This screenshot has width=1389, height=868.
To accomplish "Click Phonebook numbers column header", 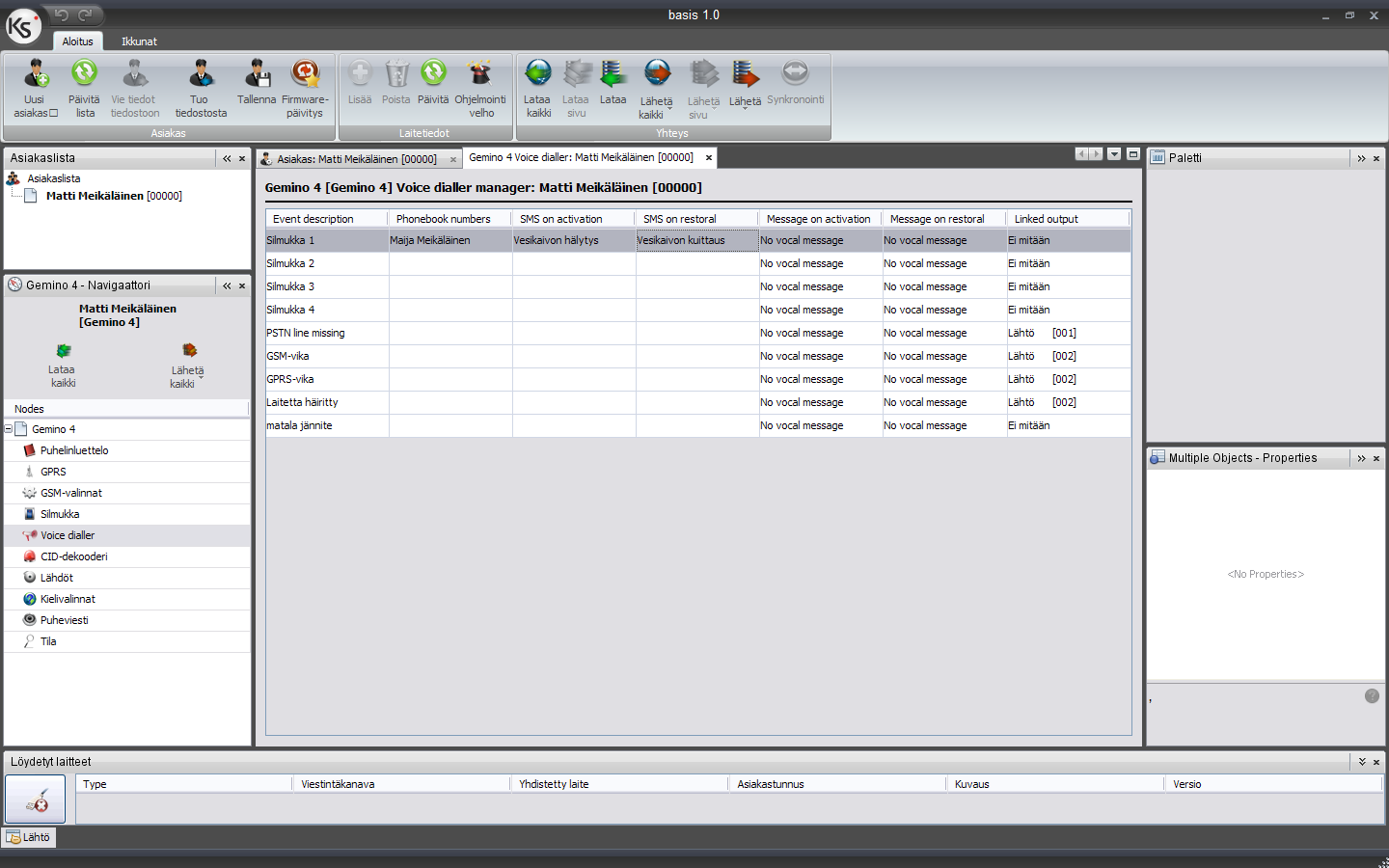I will click(x=450, y=219).
